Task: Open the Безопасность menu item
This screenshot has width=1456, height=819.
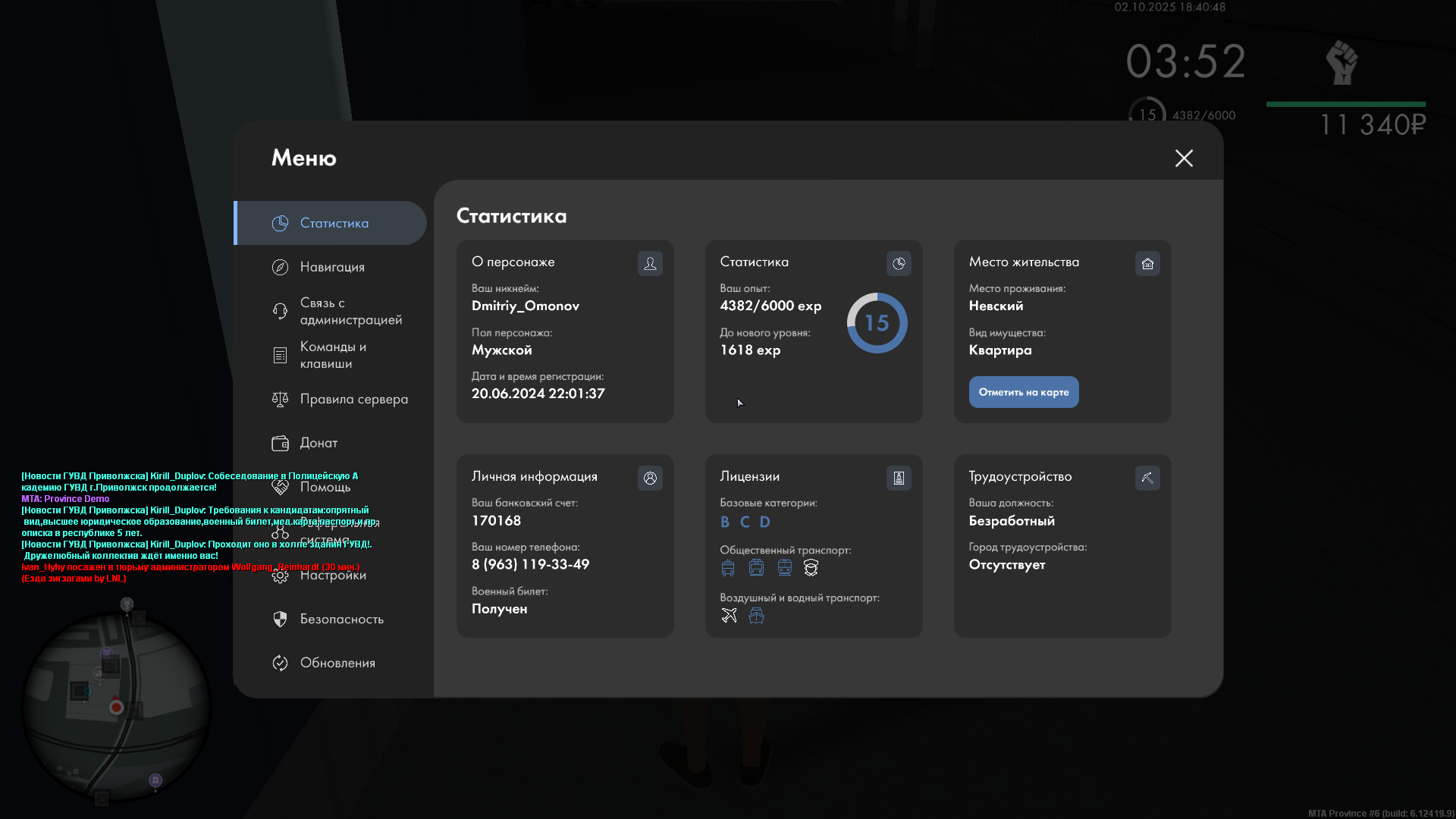Action: click(341, 619)
